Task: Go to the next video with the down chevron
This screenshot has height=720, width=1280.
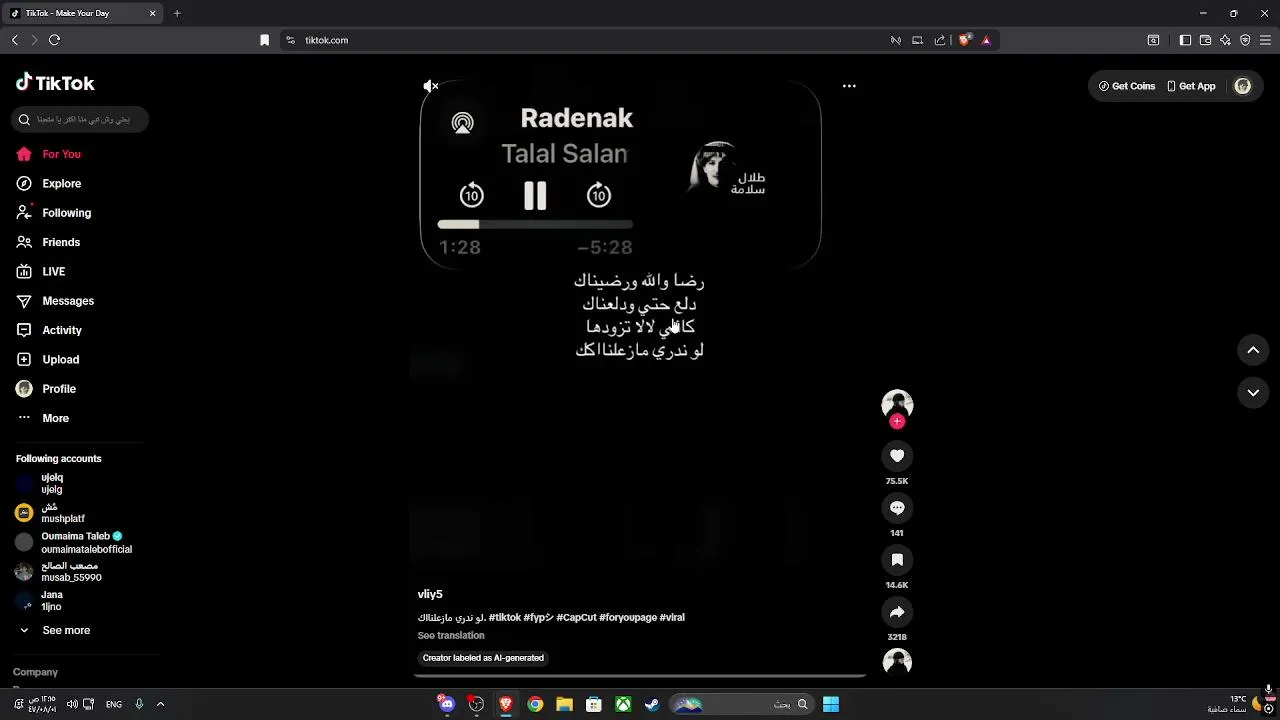Action: click(1253, 393)
